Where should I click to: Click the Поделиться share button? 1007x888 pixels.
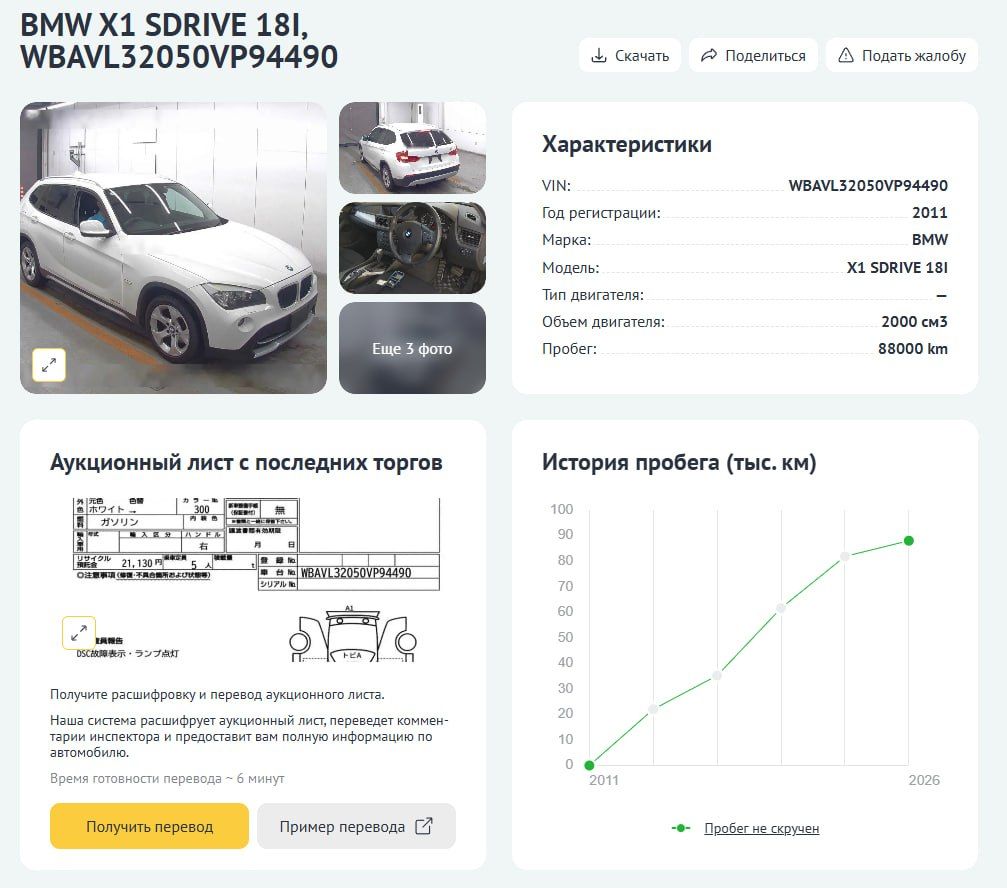click(753, 55)
